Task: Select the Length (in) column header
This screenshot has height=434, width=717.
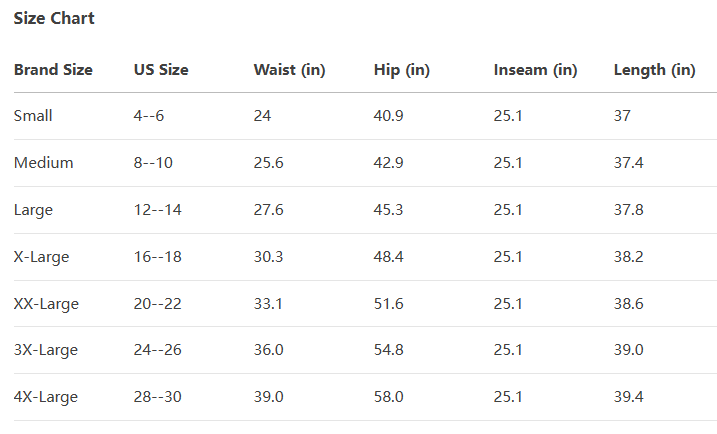Action: [x=654, y=70]
